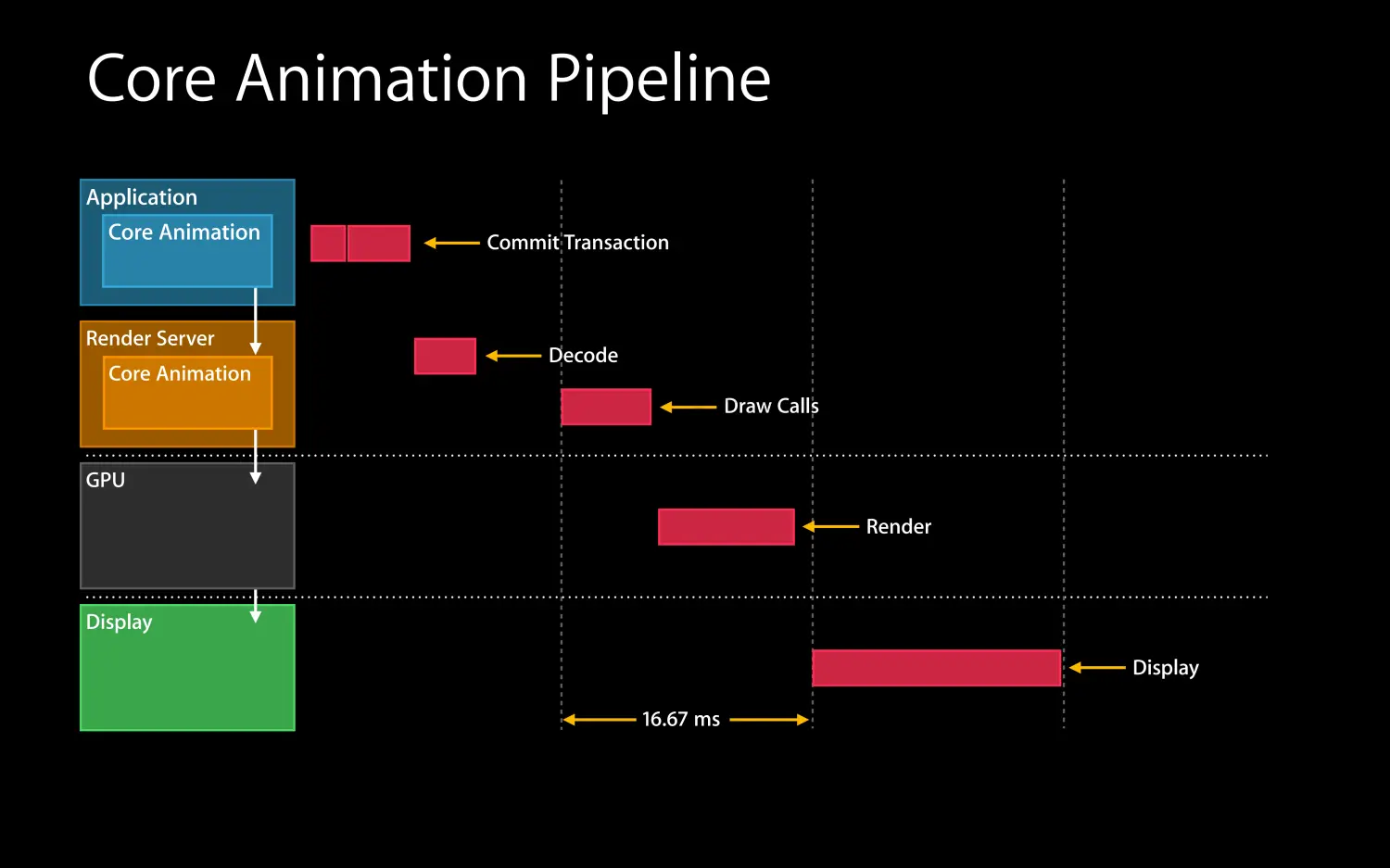Select the red Decode bar
This screenshot has width=1390, height=868.
point(445,356)
